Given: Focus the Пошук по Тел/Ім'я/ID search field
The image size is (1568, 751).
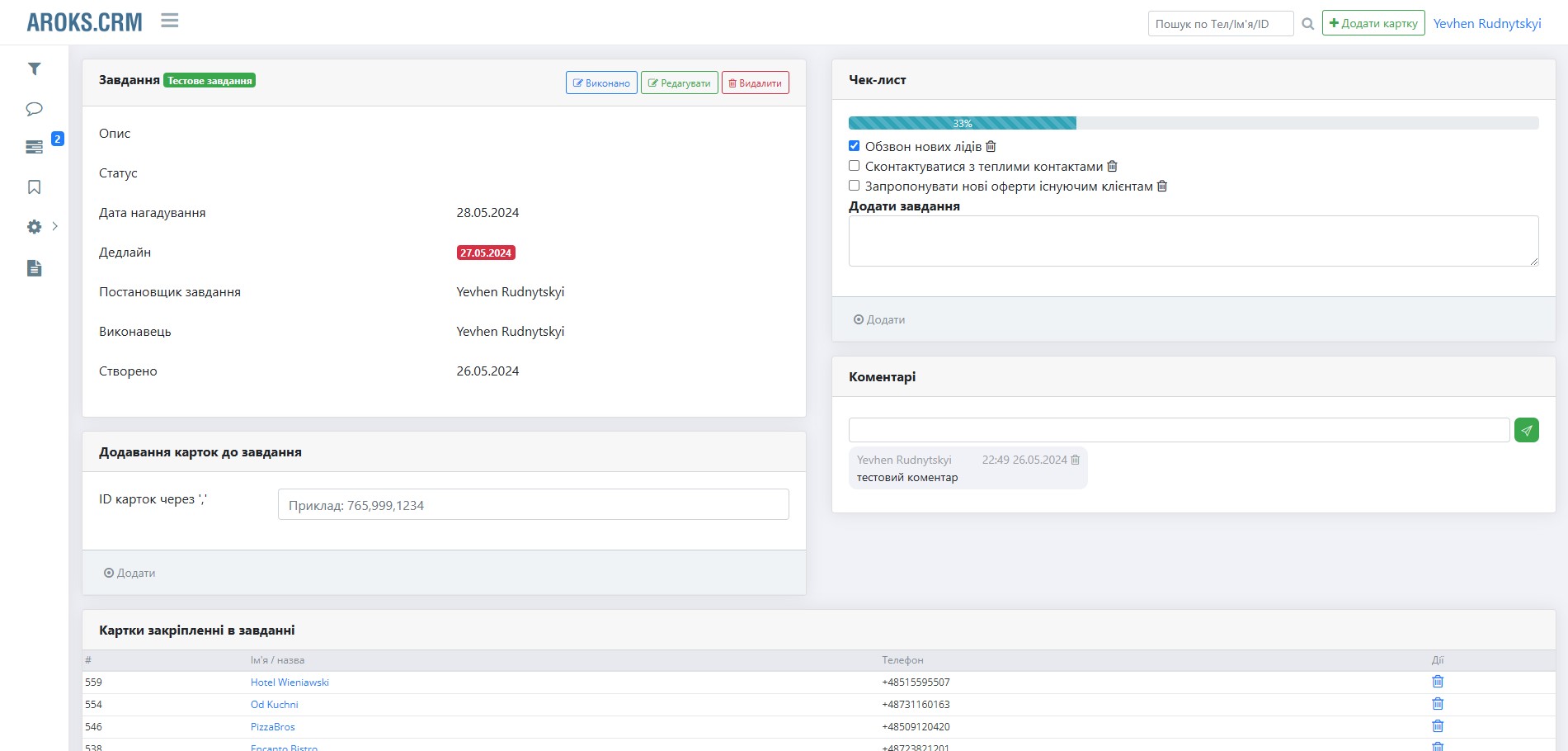Looking at the screenshot, I should (x=1221, y=24).
